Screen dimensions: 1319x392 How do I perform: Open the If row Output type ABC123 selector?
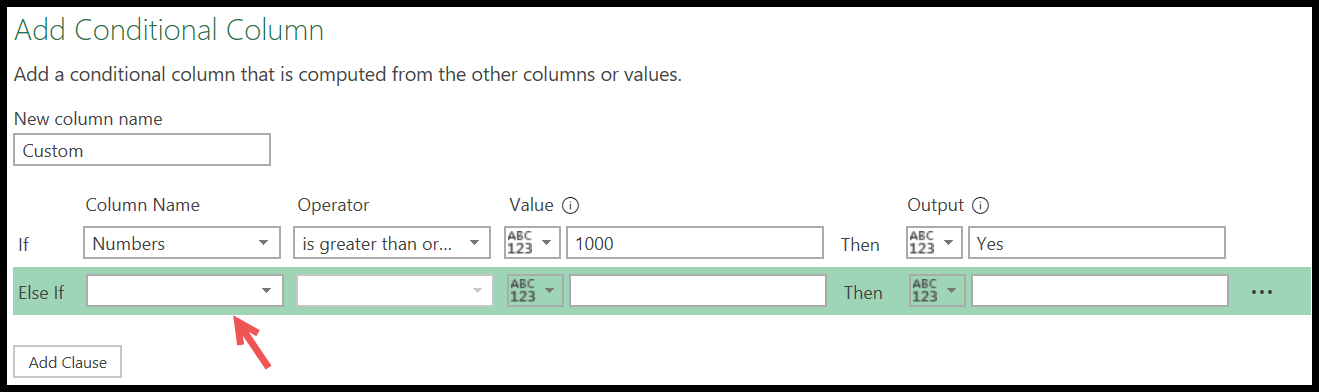(x=935, y=243)
